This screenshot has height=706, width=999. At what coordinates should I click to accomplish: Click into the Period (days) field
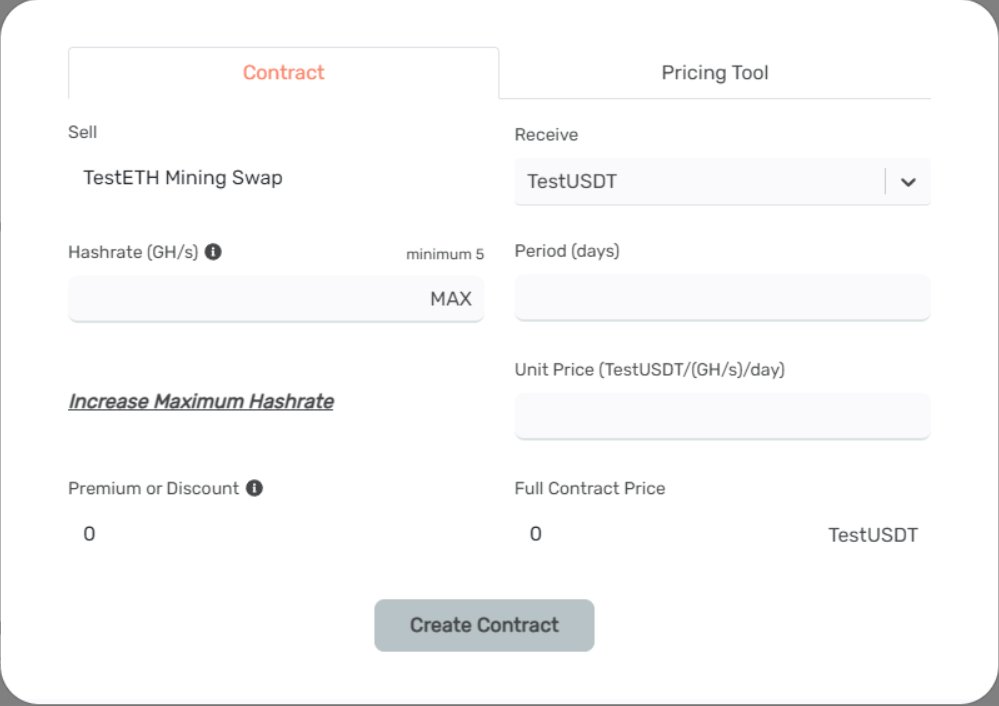coord(722,299)
